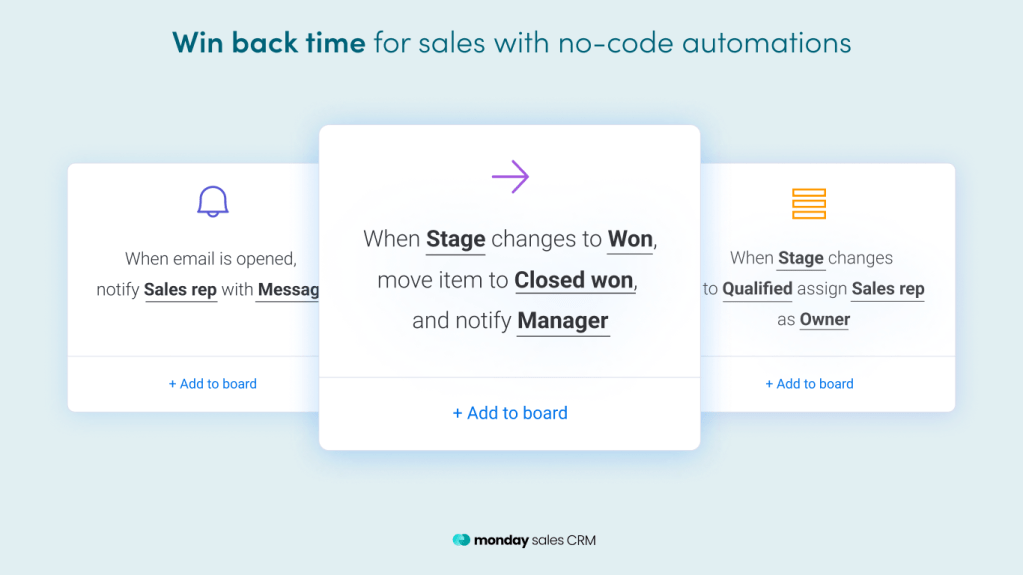Open the Won status field
Screen dimensions: 1023x575
click(630, 239)
